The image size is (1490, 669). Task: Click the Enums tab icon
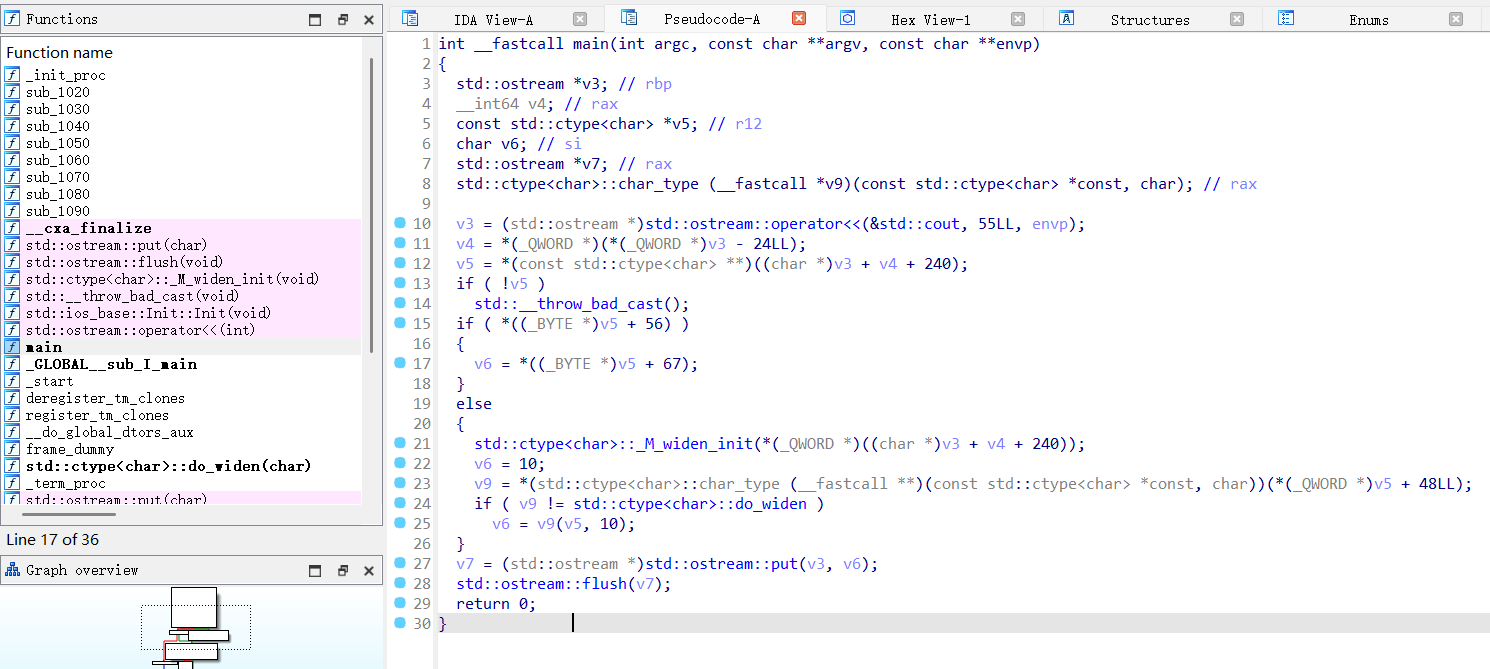pos(1286,19)
